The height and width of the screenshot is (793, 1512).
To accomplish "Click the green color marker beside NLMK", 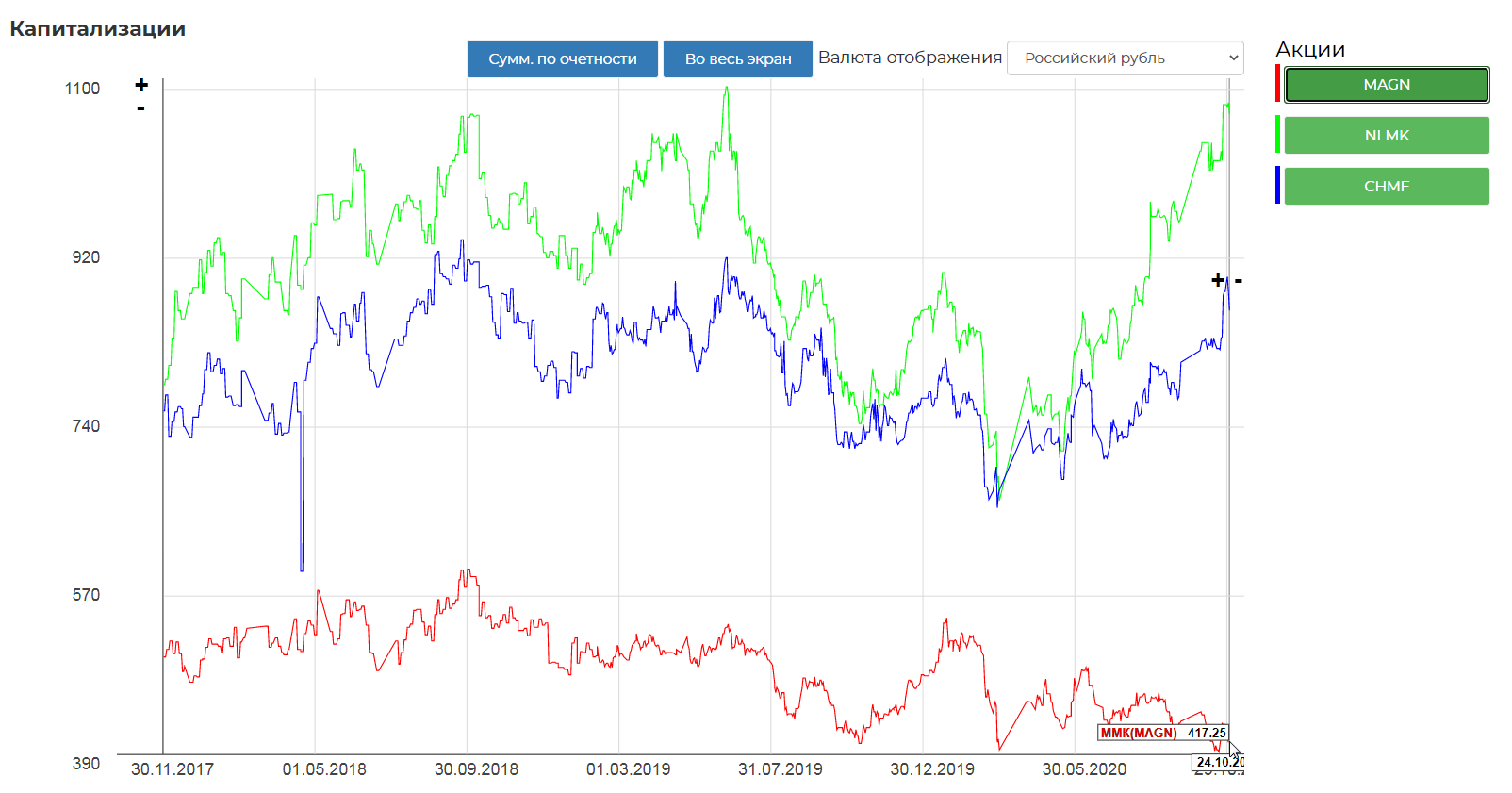I will 1277,134.
